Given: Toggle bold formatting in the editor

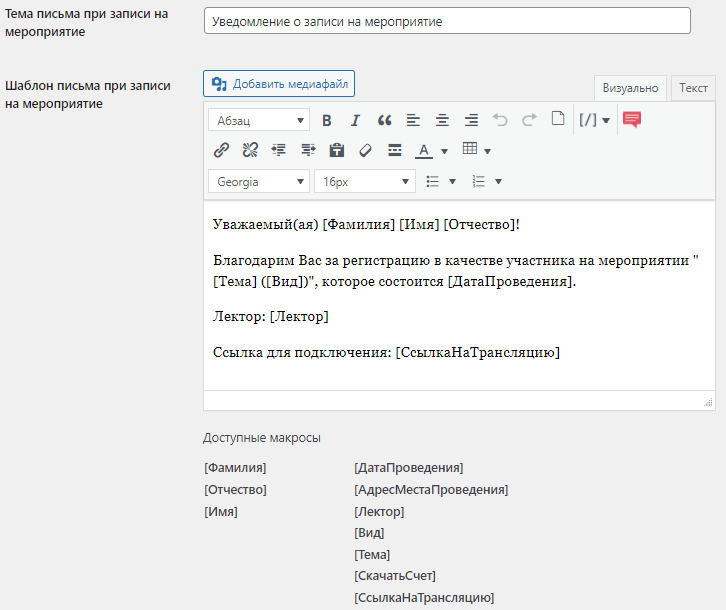Looking at the screenshot, I should (x=326, y=120).
